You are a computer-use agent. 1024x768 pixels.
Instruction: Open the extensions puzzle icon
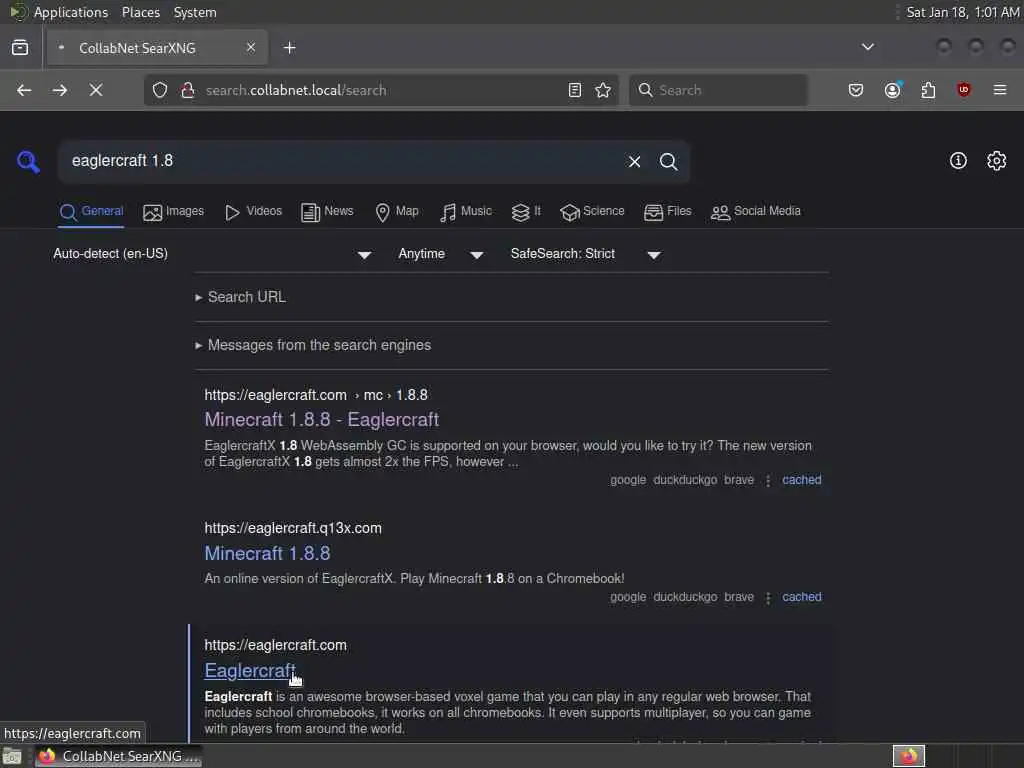[928, 90]
